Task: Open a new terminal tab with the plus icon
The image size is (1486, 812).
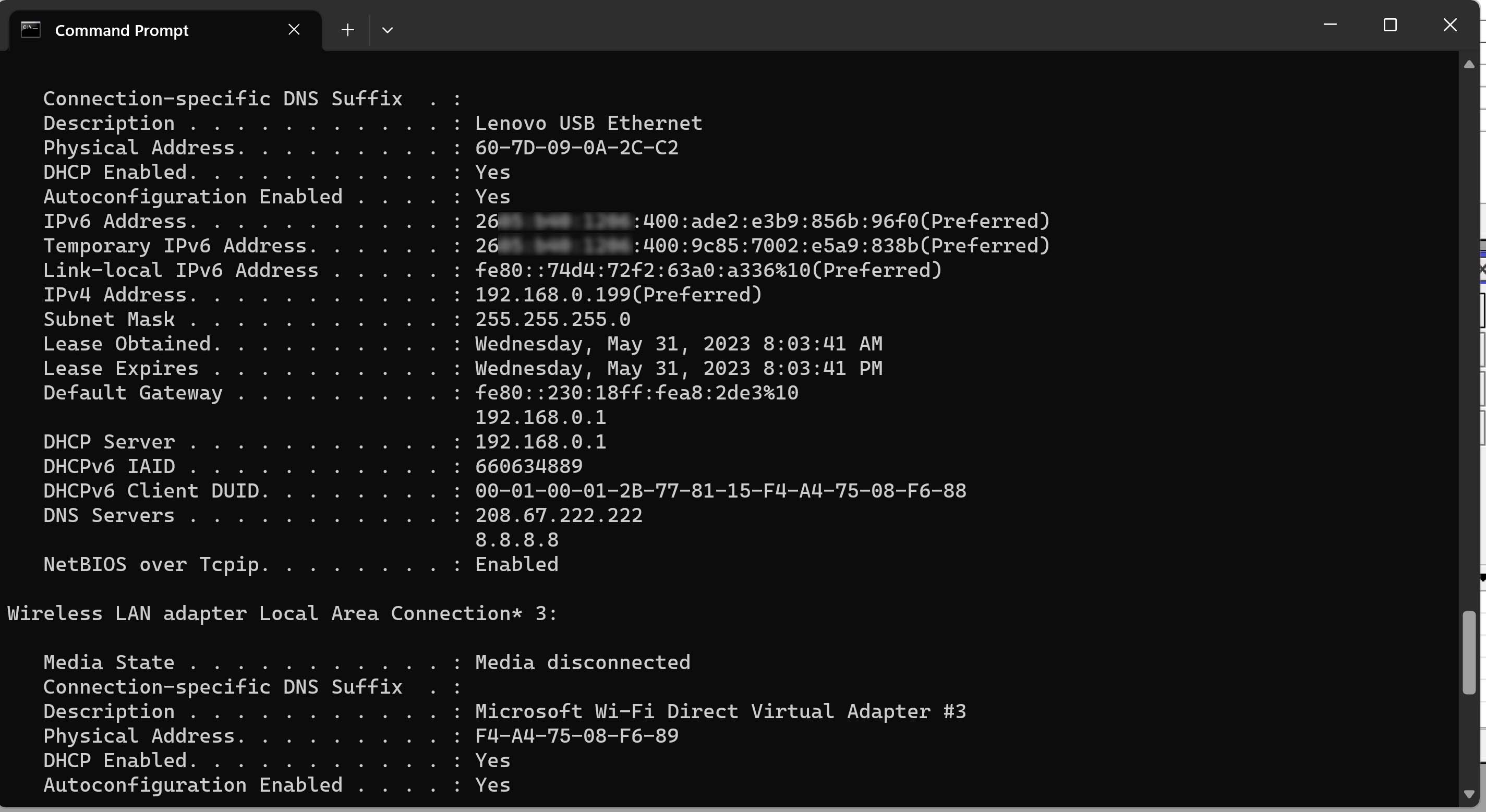Action: pos(347,29)
